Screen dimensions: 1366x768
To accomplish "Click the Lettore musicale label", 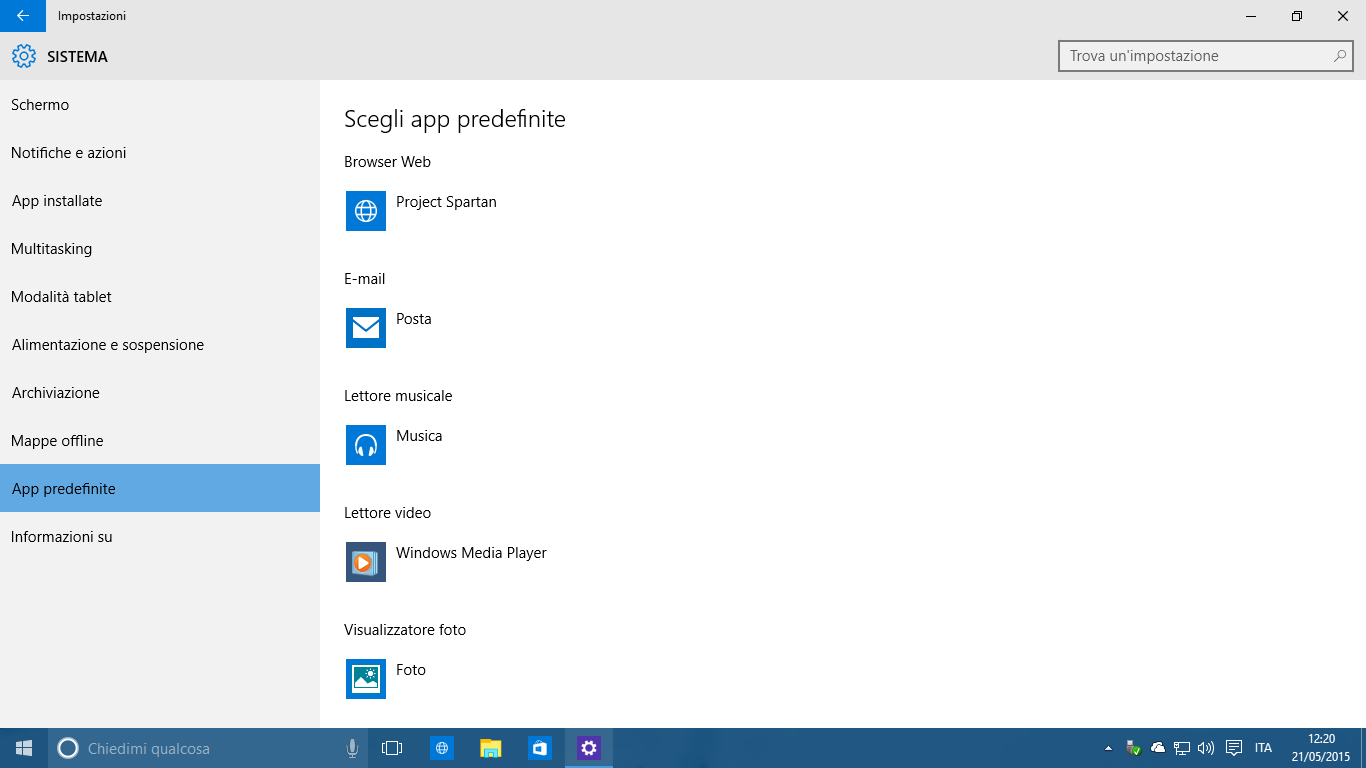I will click(x=398, y=396).
